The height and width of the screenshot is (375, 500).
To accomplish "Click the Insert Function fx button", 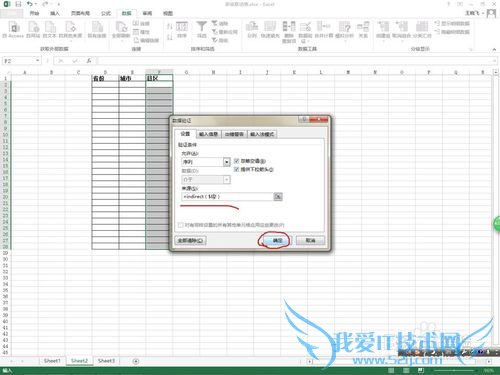I will 89,61.
